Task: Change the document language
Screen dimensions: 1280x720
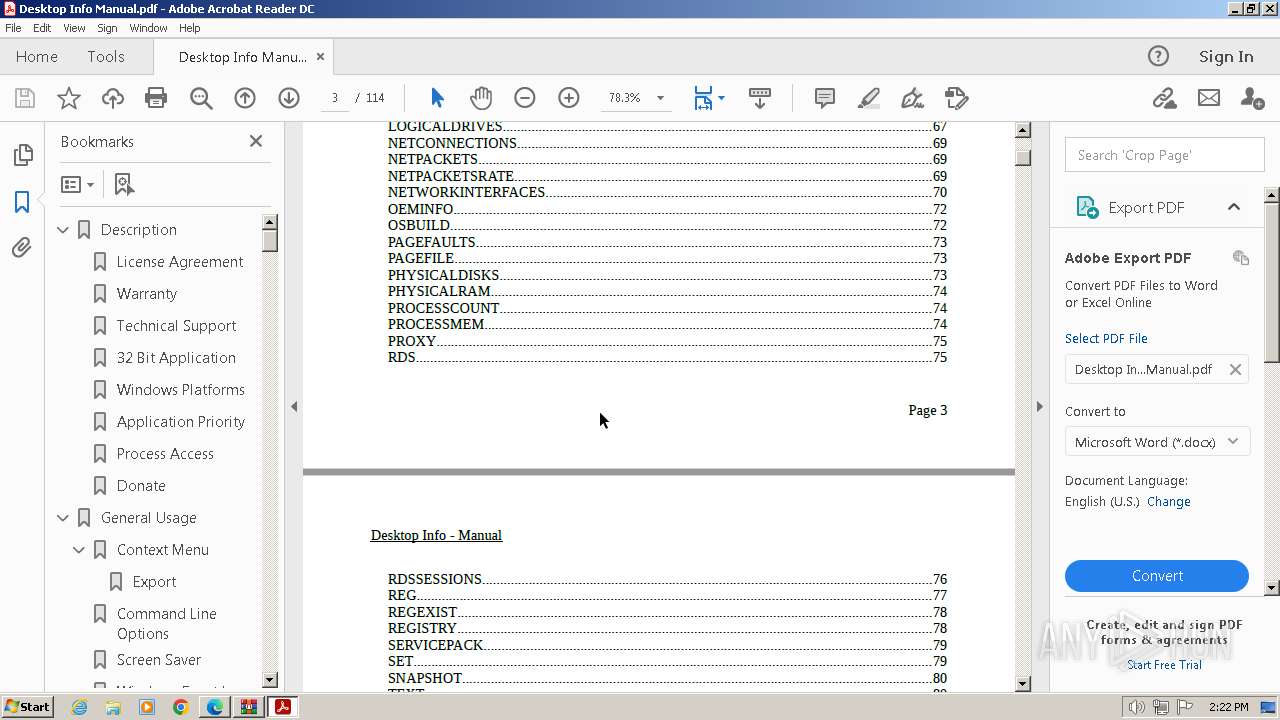Action: 1169,502
